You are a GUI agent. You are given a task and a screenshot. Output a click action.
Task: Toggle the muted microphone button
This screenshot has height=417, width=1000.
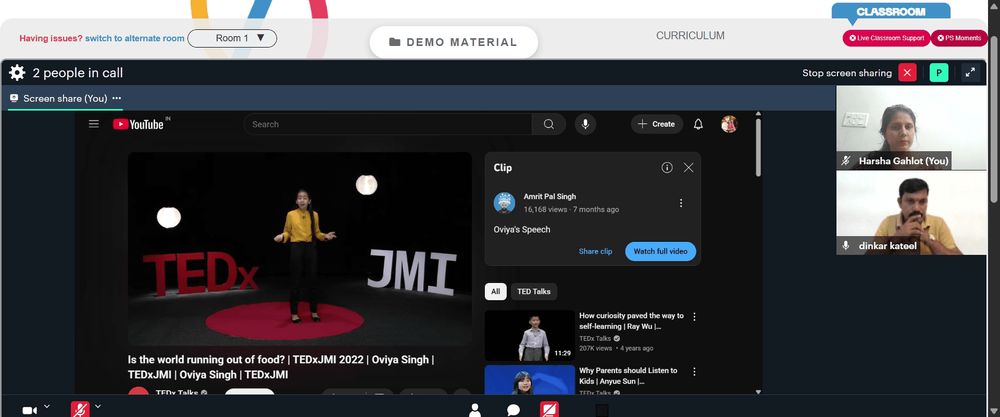tap(80, 410)
